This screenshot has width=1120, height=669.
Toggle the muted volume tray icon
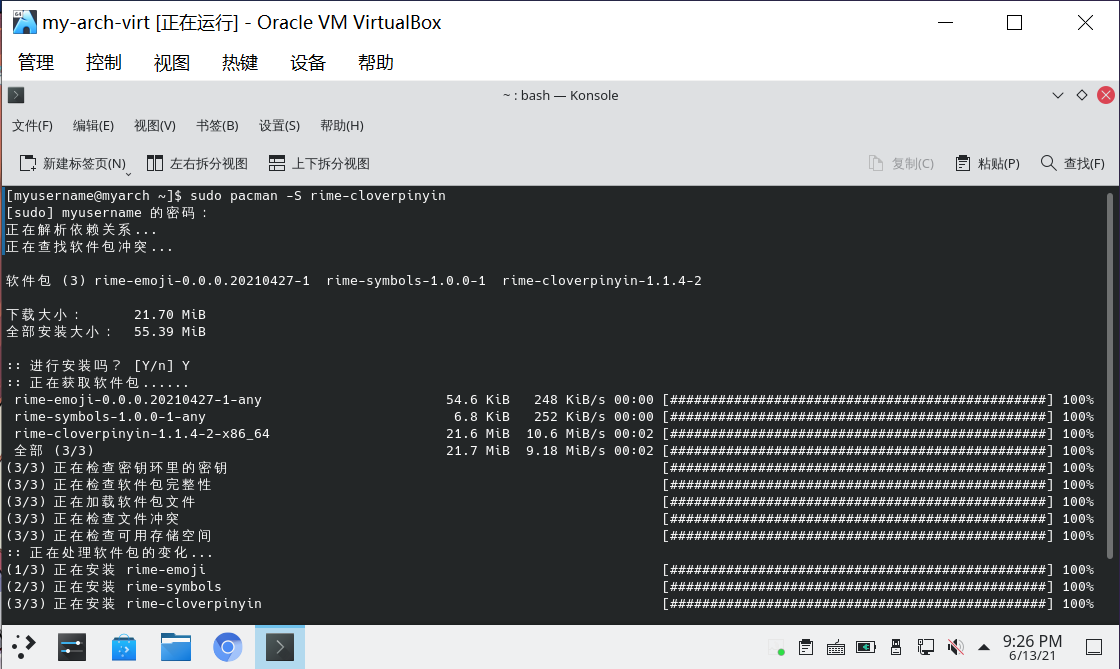coord(956,647)
